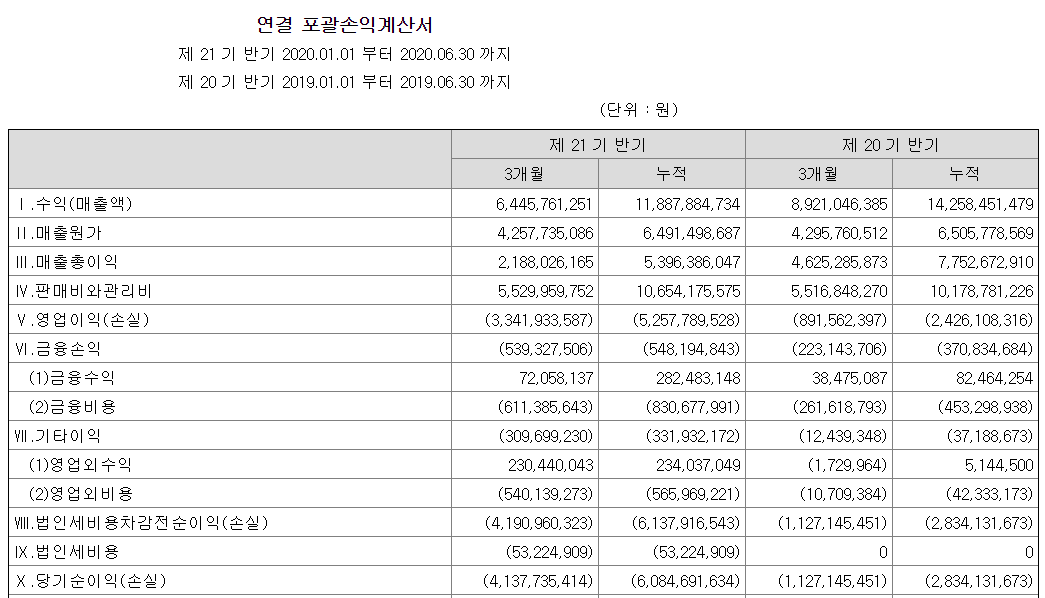The height and width of the screenshot is (598, 1045).
Task: Select cost of sales 4,257,735,086
Action: (545, 233)
